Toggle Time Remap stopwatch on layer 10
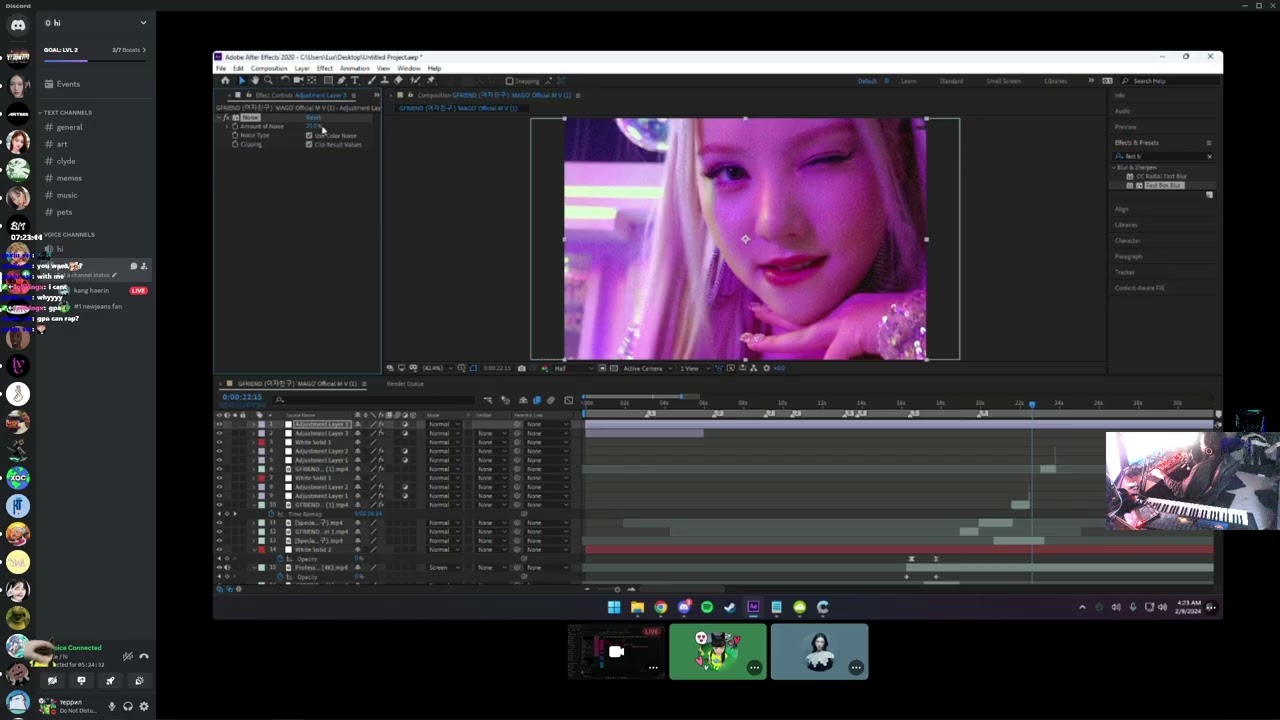This screenshot has width=1280, height=720. click(x=271, y=514)
